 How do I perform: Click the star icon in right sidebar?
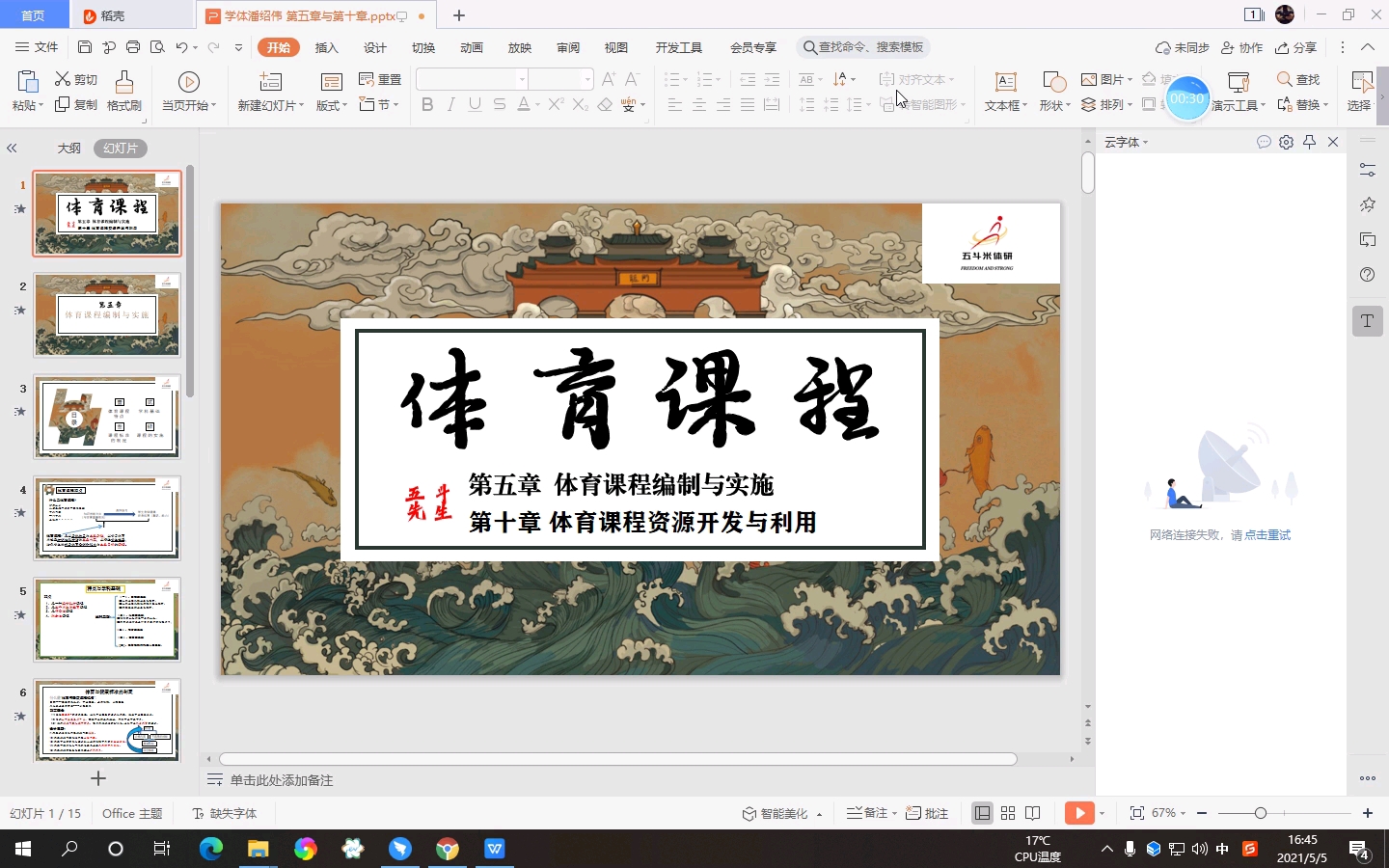click(x=1368, y=204)
